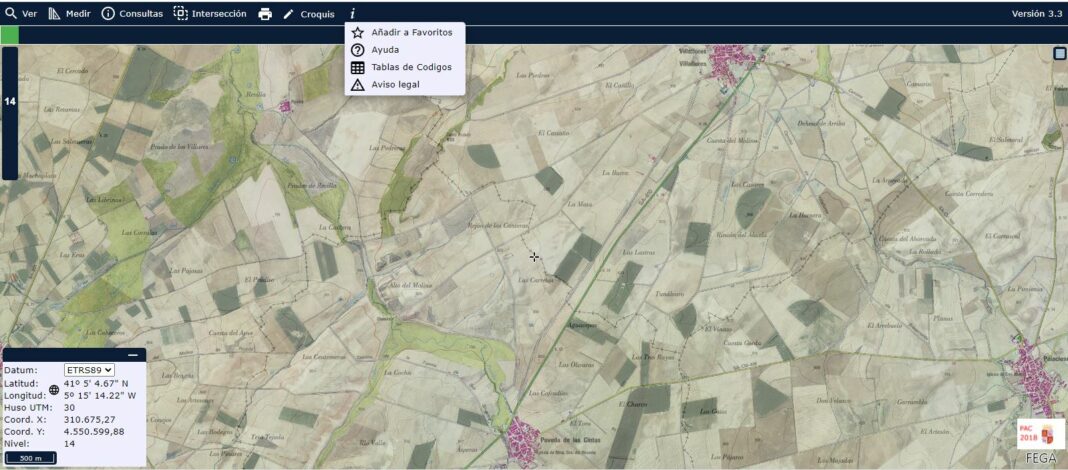The image size is (1068, 470).
Task: Click the globe icon beside the coordinates
Action: click(54, 390)
